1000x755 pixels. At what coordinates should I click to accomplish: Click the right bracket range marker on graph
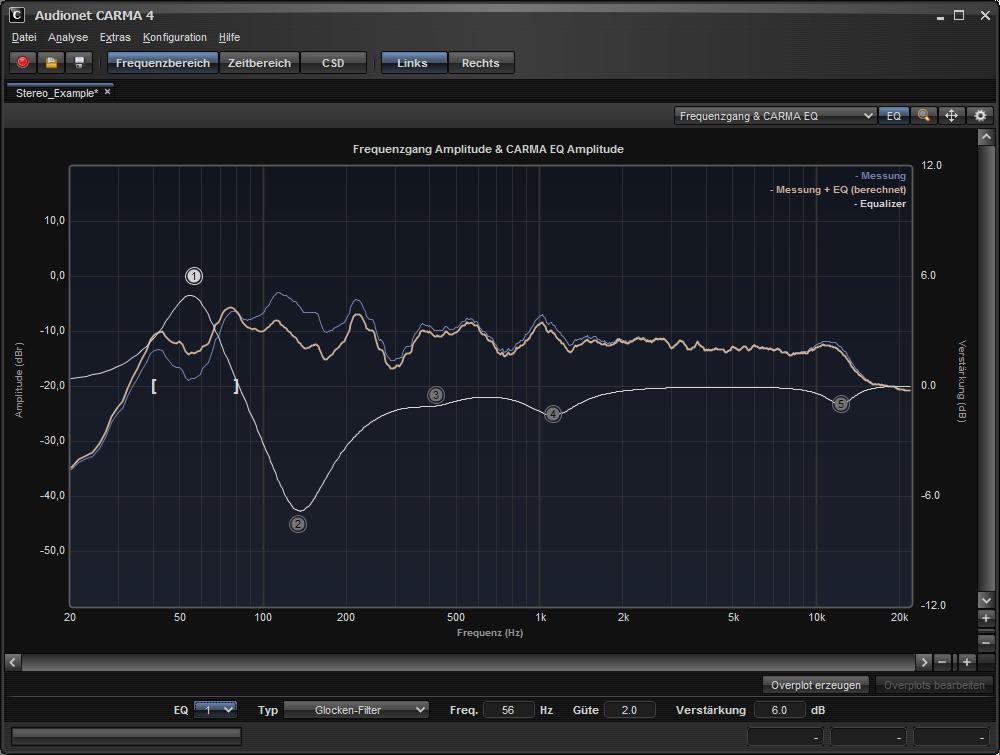(x=236, y=386)
